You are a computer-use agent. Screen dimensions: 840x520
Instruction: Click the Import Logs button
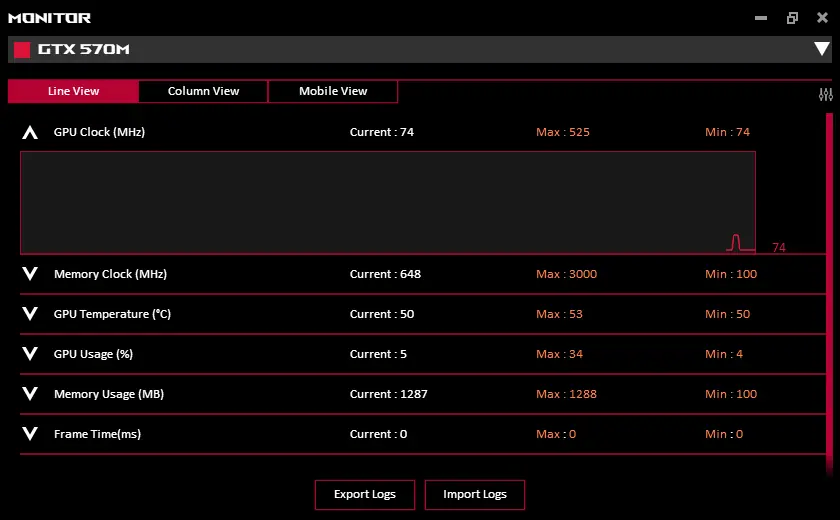click(x=475, y=494)
